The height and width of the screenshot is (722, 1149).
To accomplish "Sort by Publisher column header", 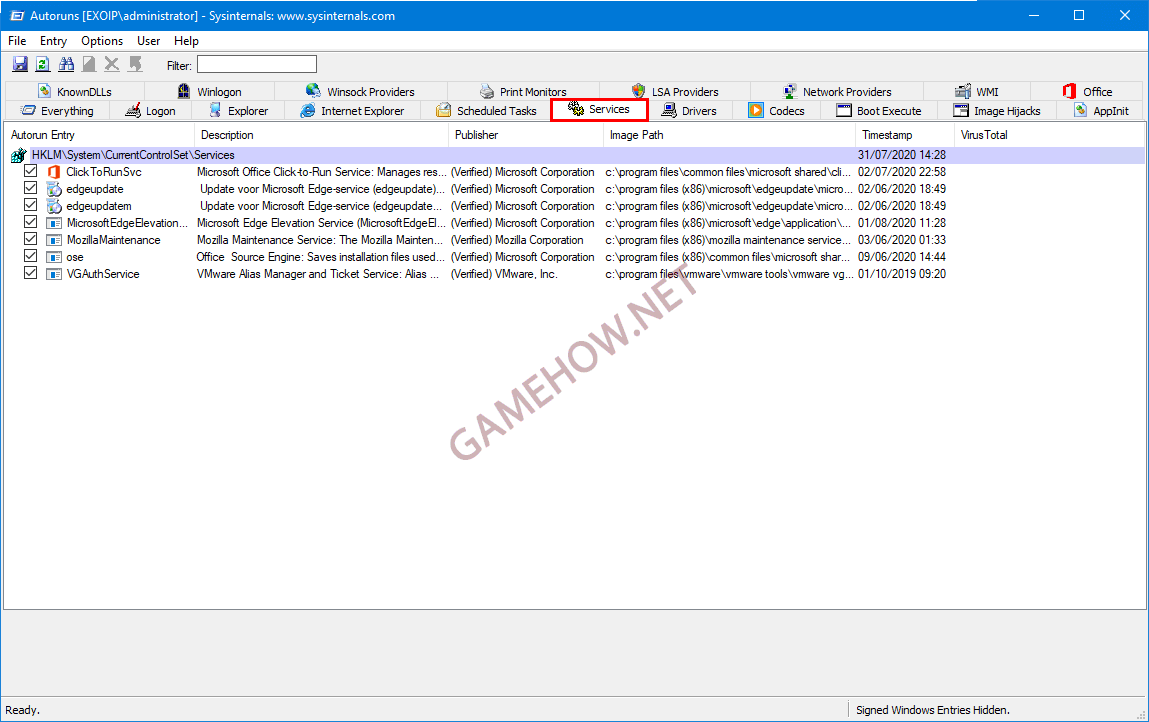I will 526,135.
